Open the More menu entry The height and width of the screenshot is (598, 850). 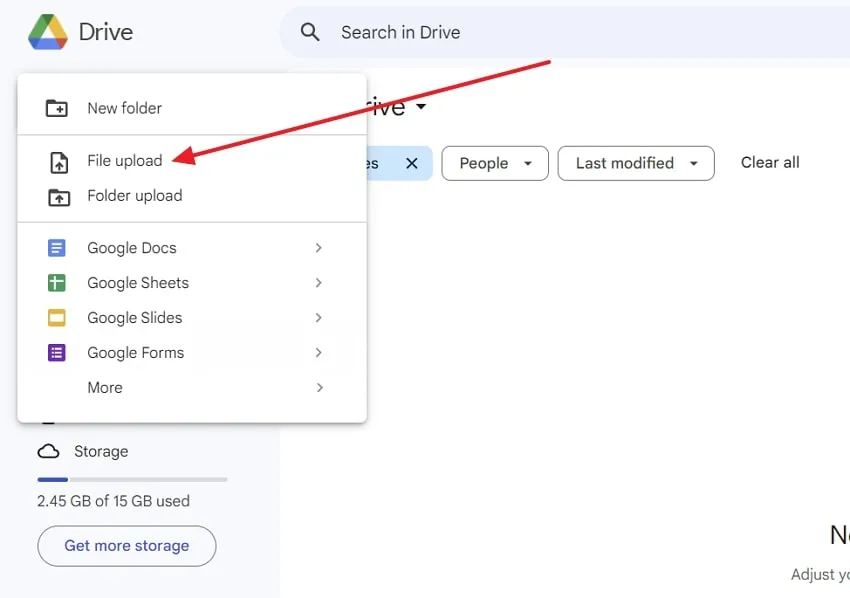[x=192, y=388]
